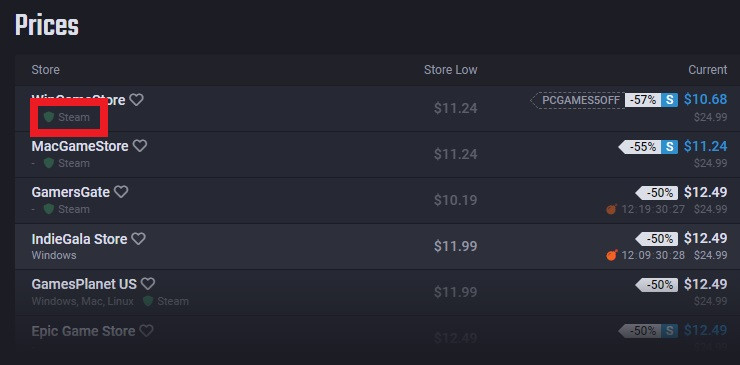740x365 pixels.
Task: Click the Steam shield icon under MacGameStore
Action: (49, 163)
